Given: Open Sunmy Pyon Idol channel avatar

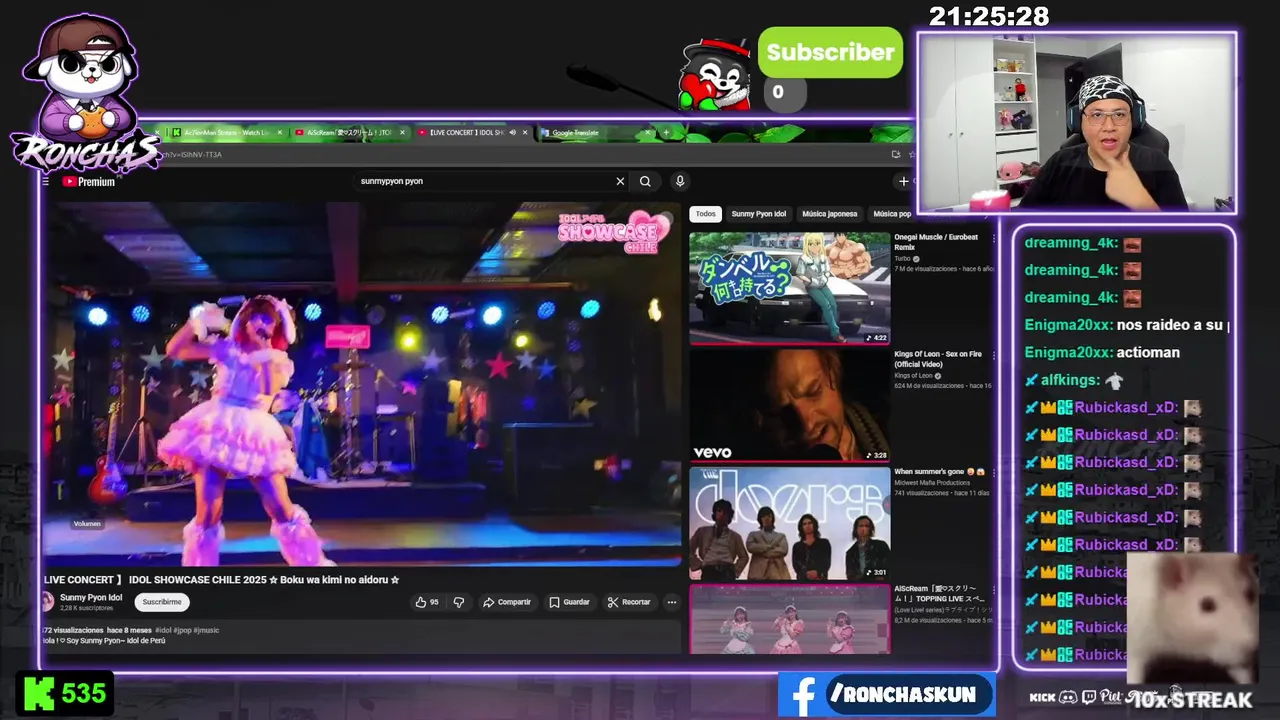Looking at the screenshot, I should click(47, 602).
